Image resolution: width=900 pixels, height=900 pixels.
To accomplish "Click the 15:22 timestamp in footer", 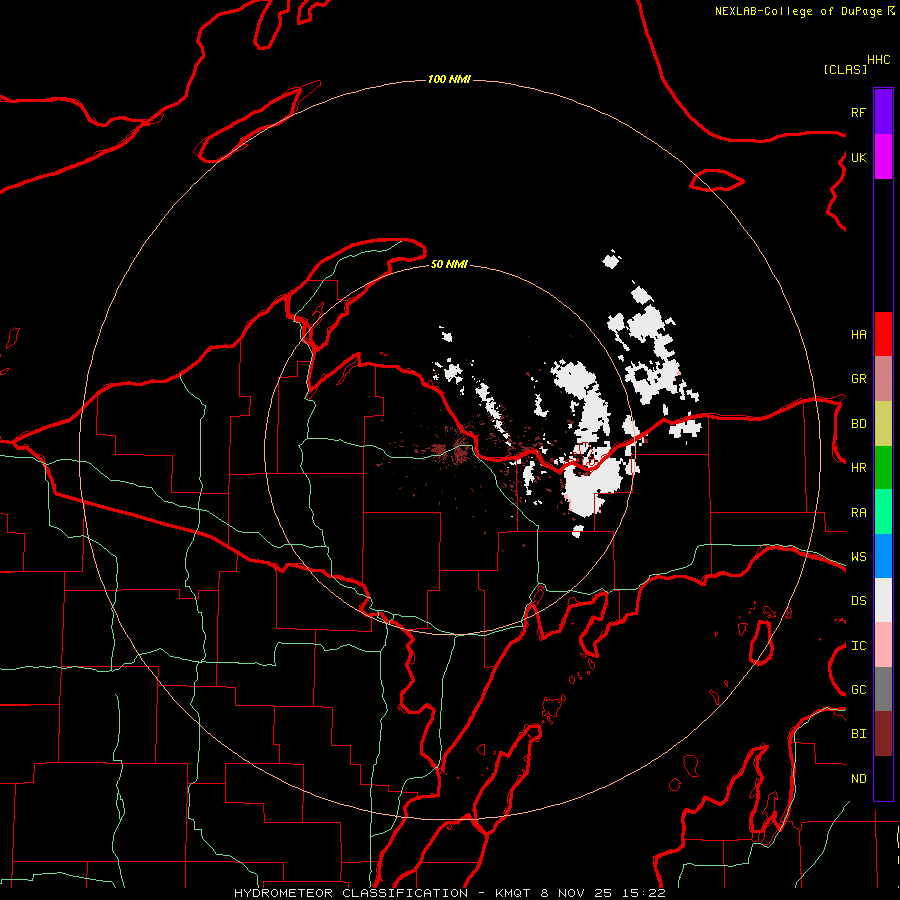I will click(x=645, y=893).
